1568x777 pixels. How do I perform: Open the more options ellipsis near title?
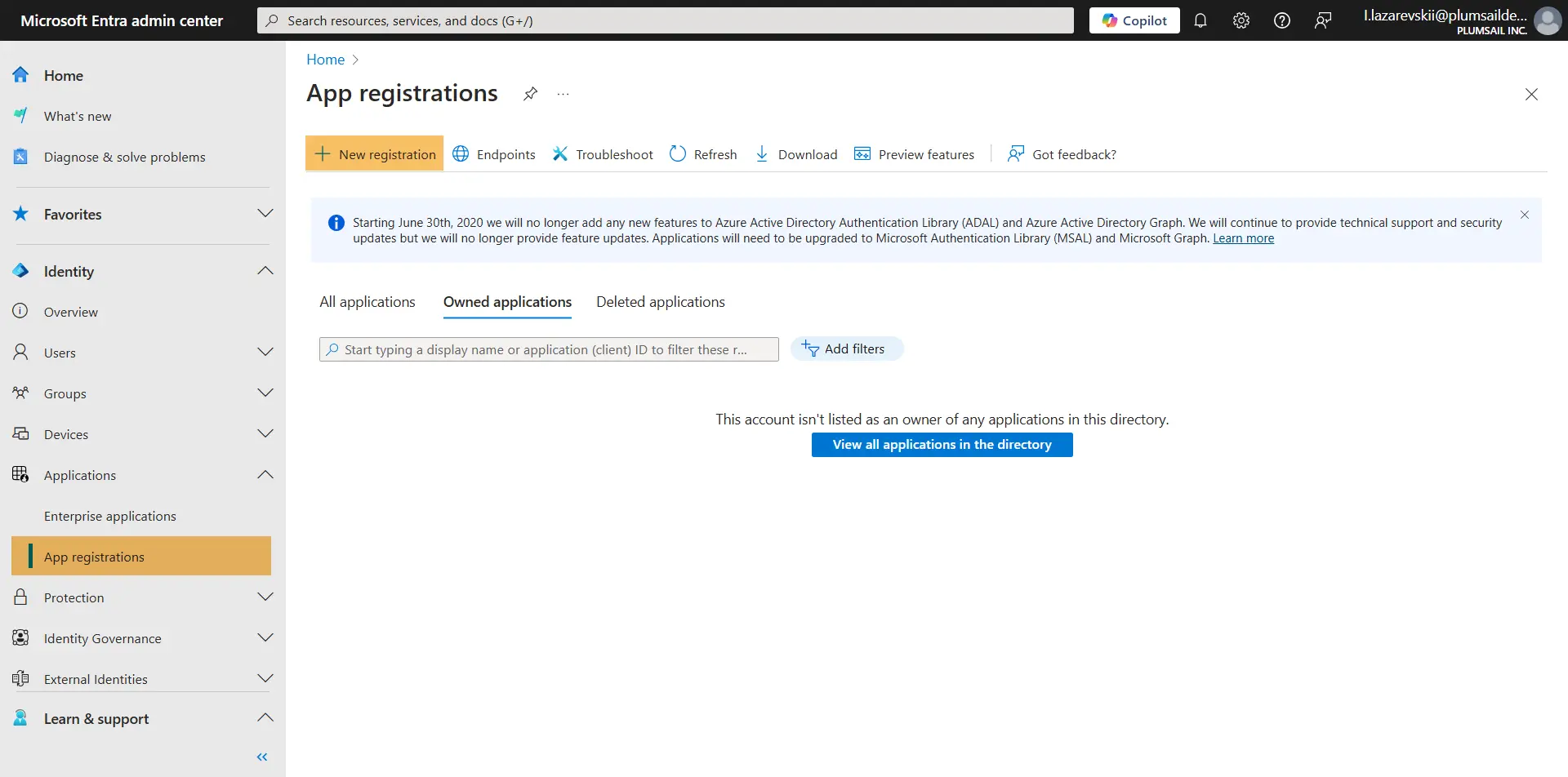[x=563, y=94]
